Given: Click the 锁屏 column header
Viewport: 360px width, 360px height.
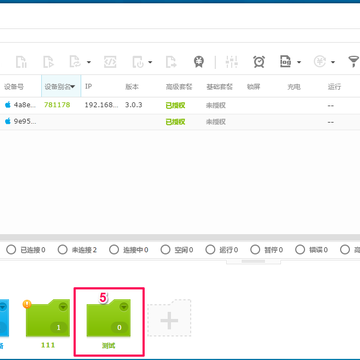Looking at the screenshot, I should pos(253,87).
